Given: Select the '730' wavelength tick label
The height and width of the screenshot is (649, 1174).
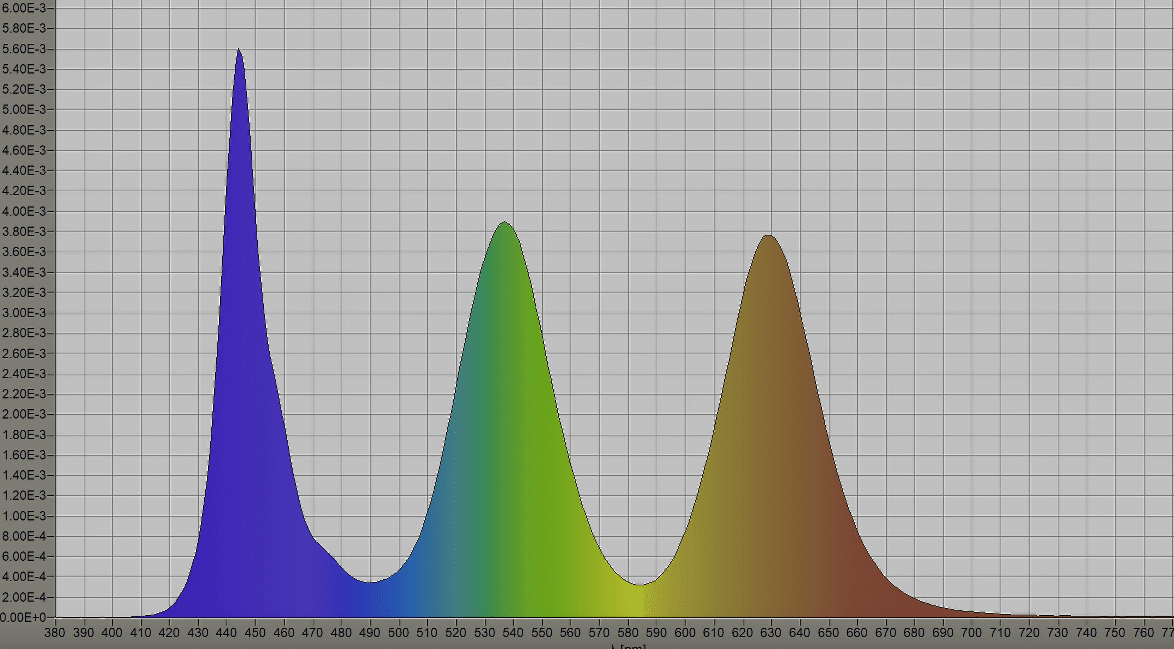Looking at the screenshot, I should coord(1057,633).
